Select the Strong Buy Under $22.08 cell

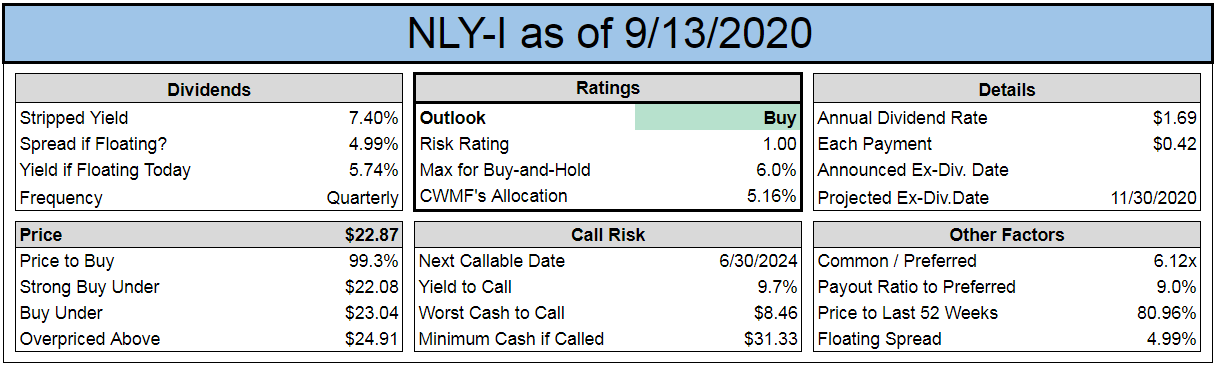coord(373,287)
